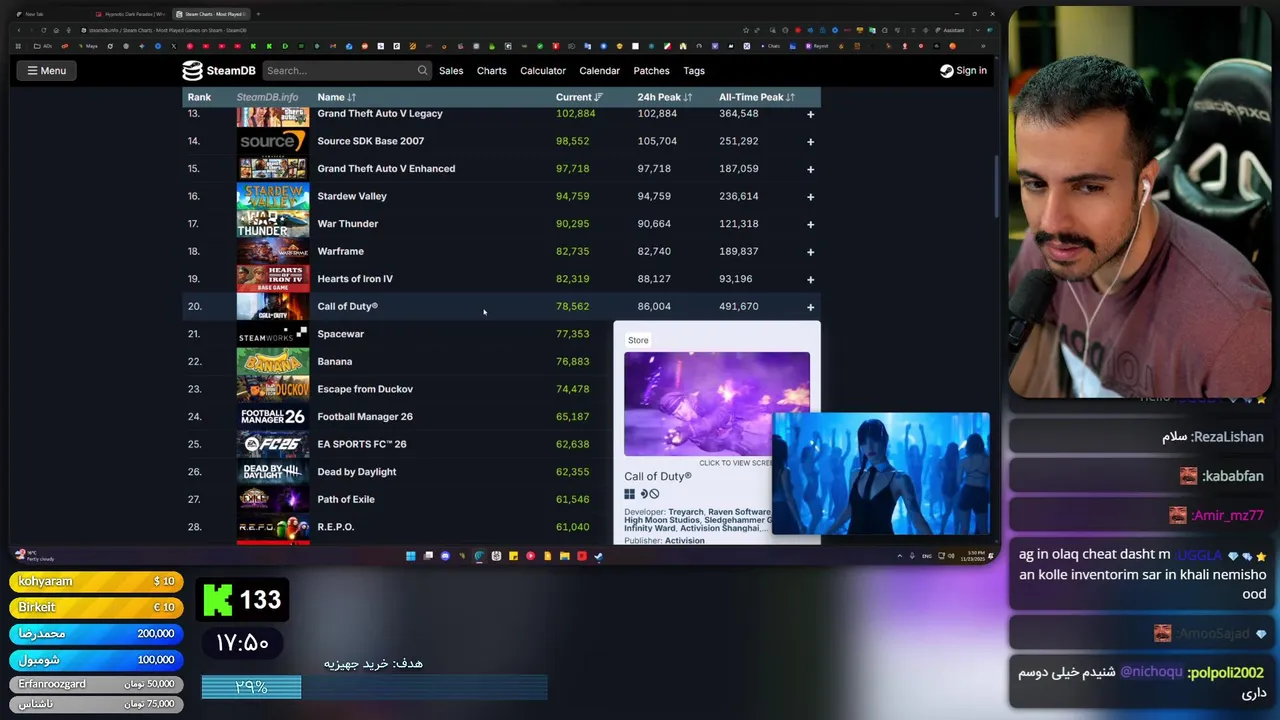This screenshot has width=1280, height=720.
Task: Open Path of Exile link
Action: (x=346, y=499)
